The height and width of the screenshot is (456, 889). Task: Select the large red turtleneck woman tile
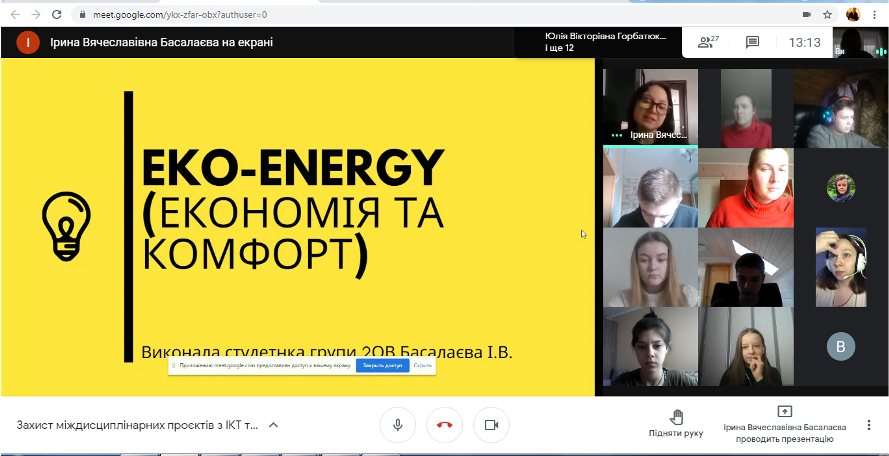point(746,188)
